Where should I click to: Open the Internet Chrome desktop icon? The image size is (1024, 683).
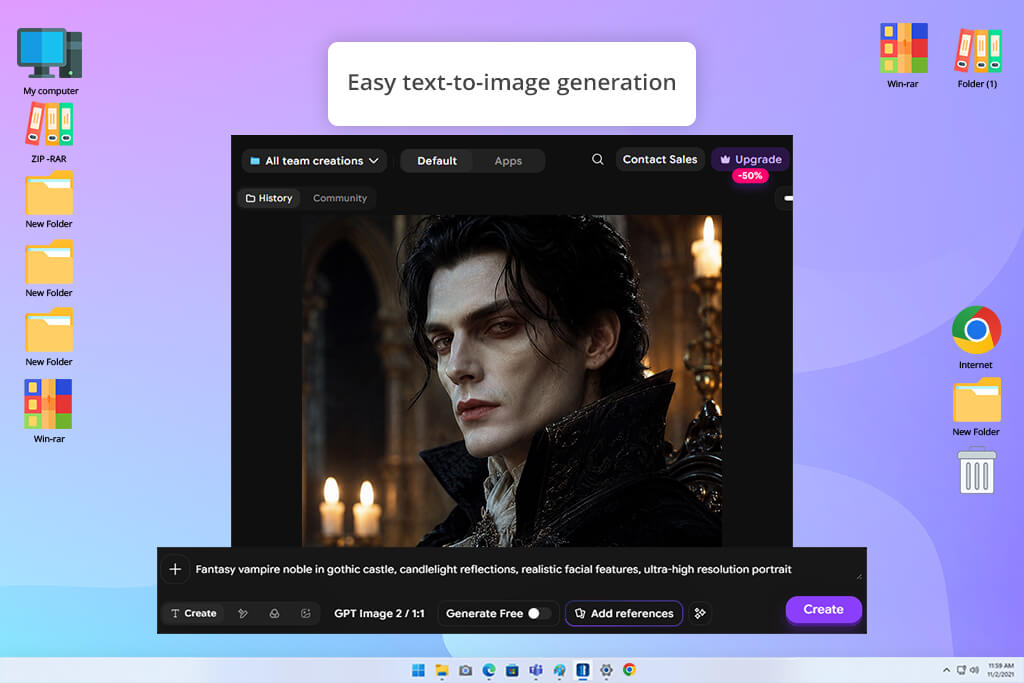click(x=976, y=337)
